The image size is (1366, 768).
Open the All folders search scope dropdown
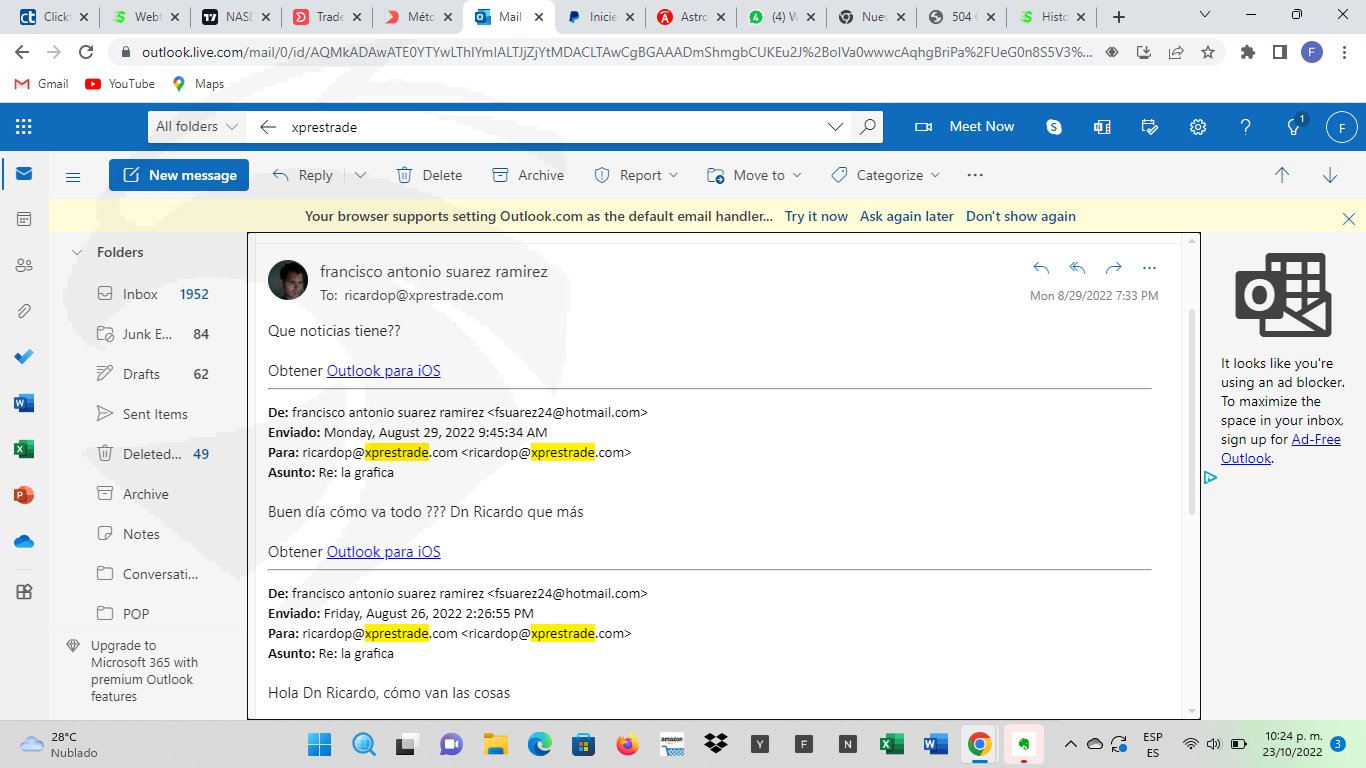click(197, 127)
